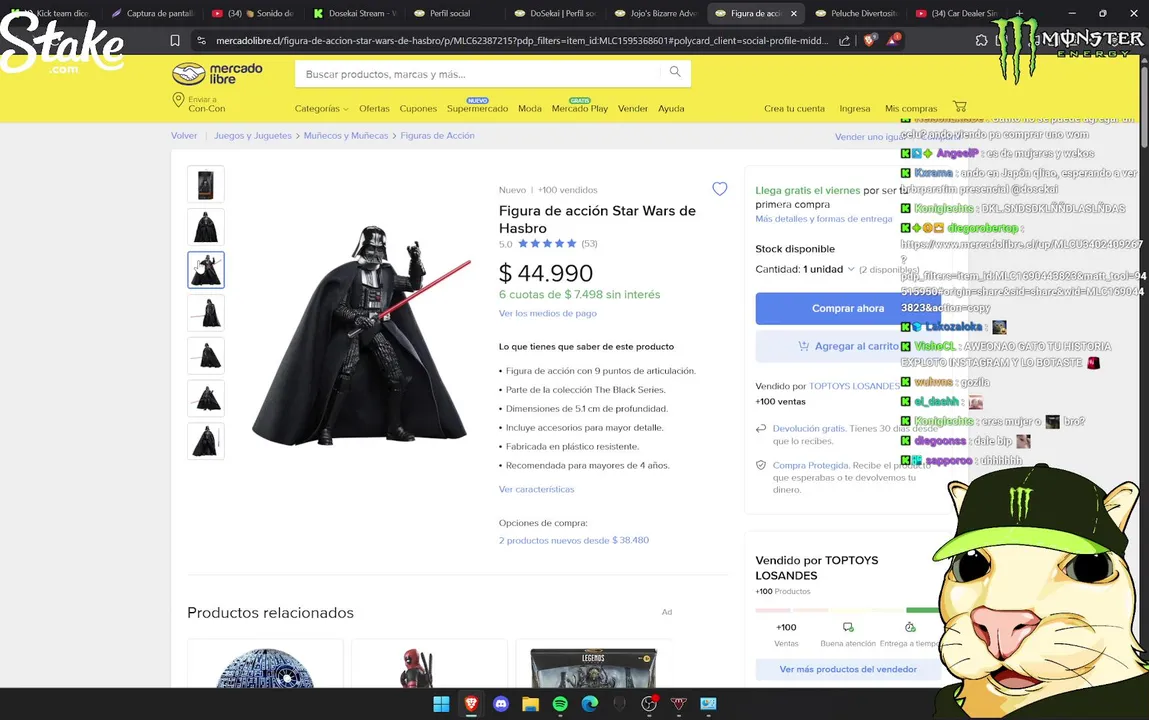Click the Brave Rewards triangle icon

pos(893,40)
